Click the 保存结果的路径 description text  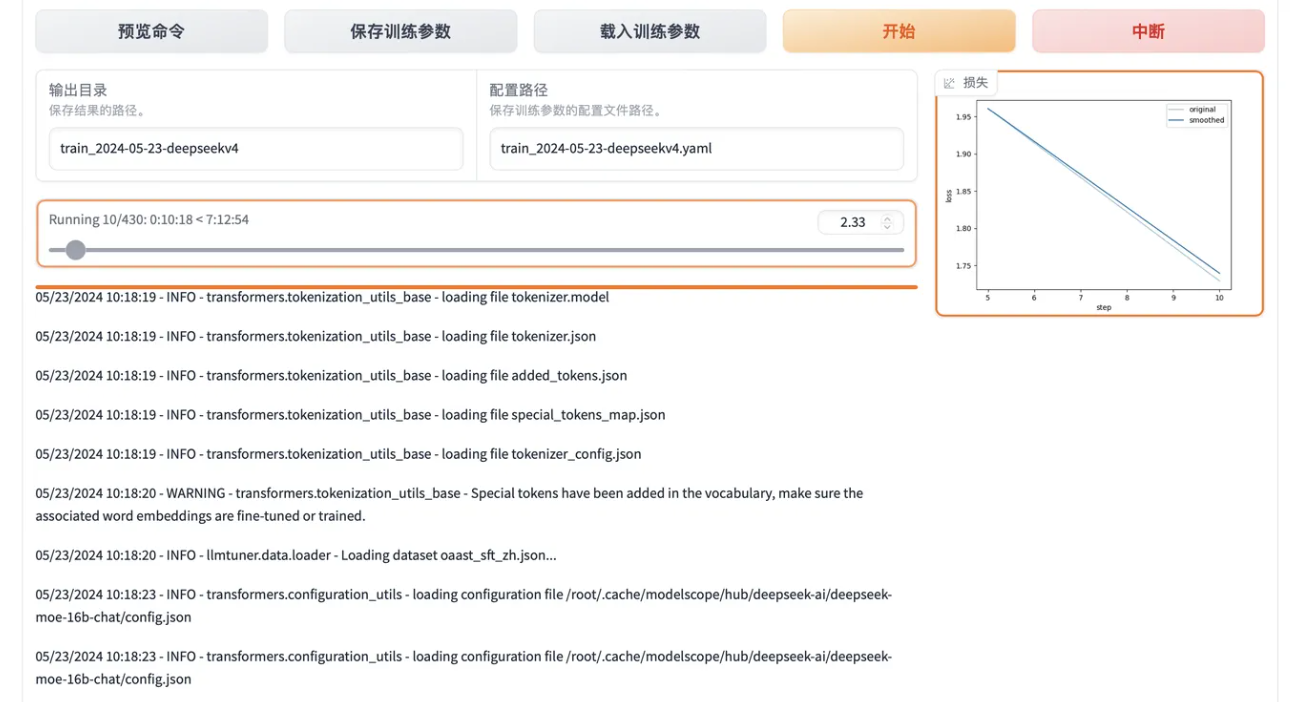click(97, 111)
